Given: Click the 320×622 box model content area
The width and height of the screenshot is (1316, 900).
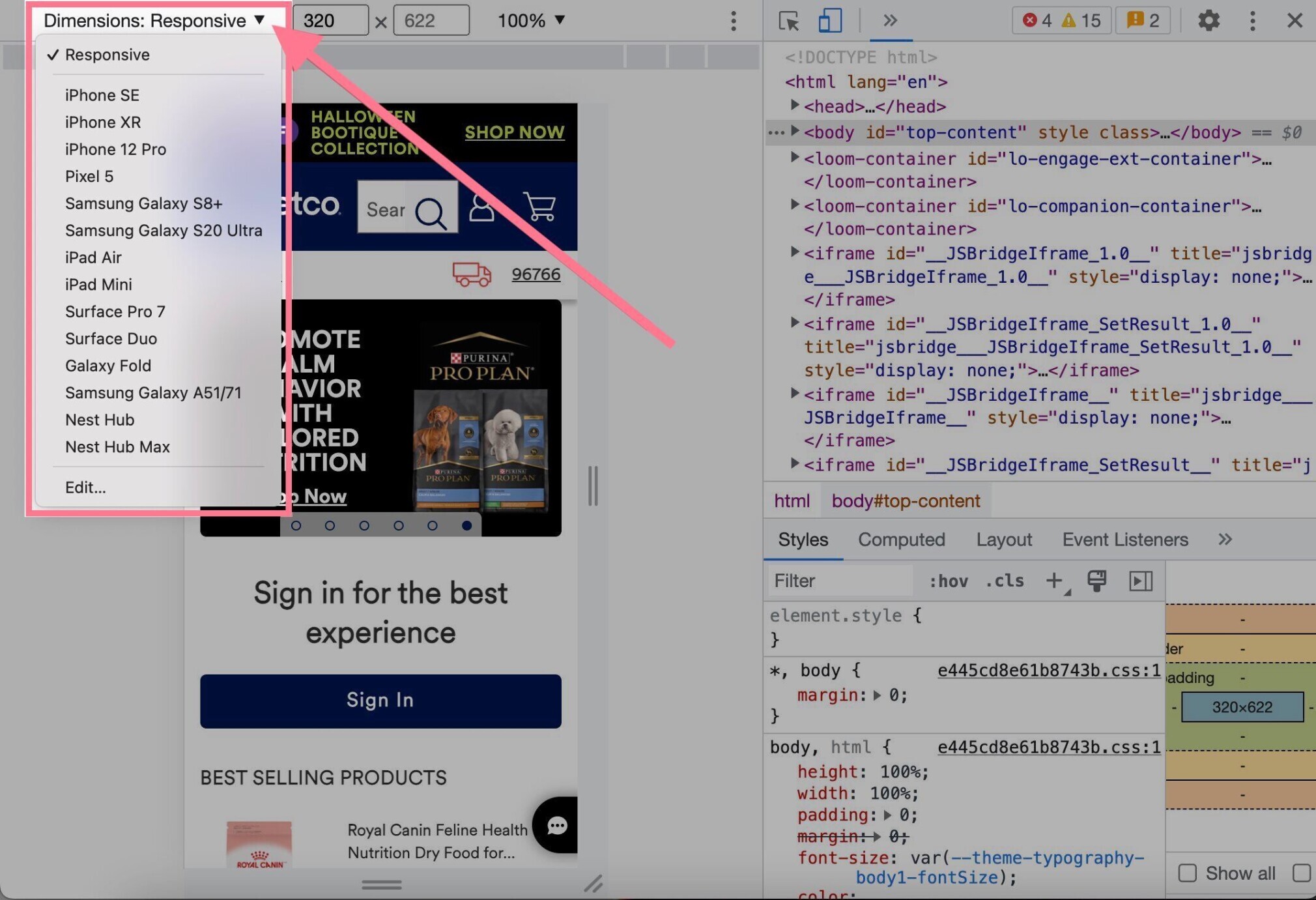Looking at the screenshot, I should click(x=1242, y=707).
